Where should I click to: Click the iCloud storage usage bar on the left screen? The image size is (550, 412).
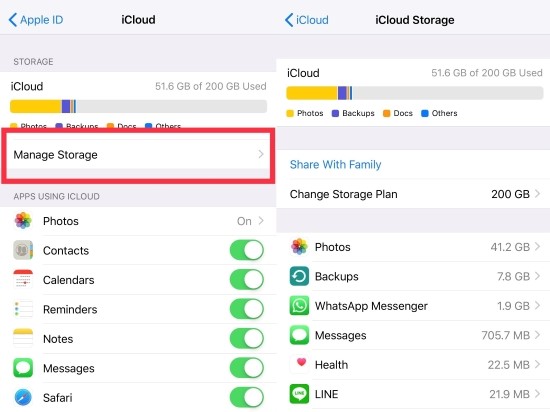(x=138, y=107)
